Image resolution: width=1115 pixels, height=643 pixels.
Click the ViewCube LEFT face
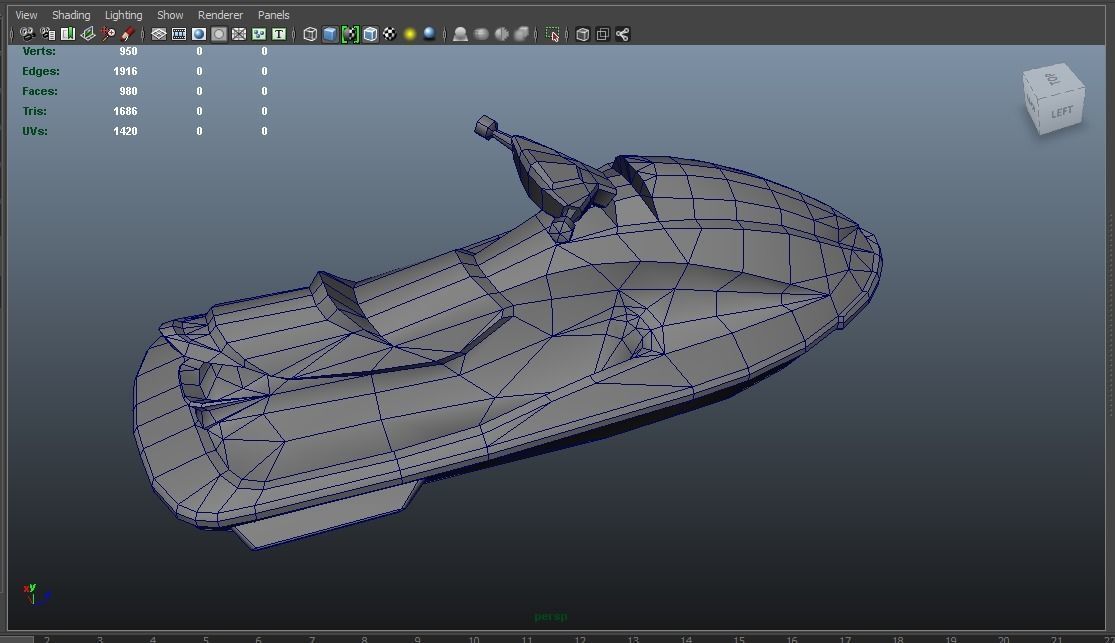[1062, 112]
